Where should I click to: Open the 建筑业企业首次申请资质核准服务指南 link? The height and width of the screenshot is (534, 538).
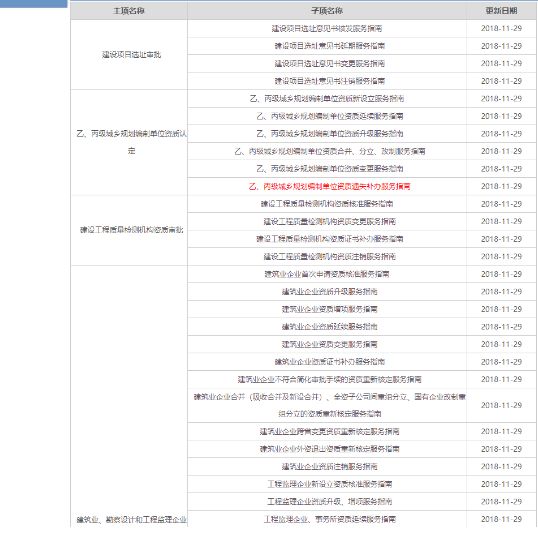click(327, 274)
